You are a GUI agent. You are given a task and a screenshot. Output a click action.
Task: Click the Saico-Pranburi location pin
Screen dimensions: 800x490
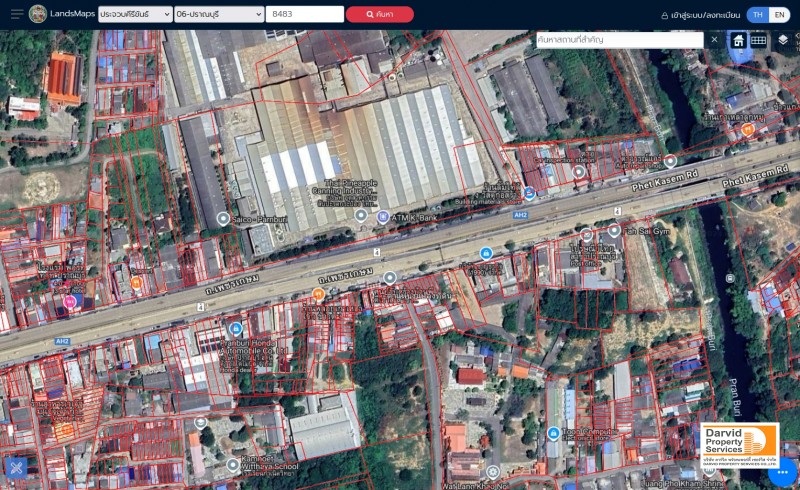pos(223,218)
